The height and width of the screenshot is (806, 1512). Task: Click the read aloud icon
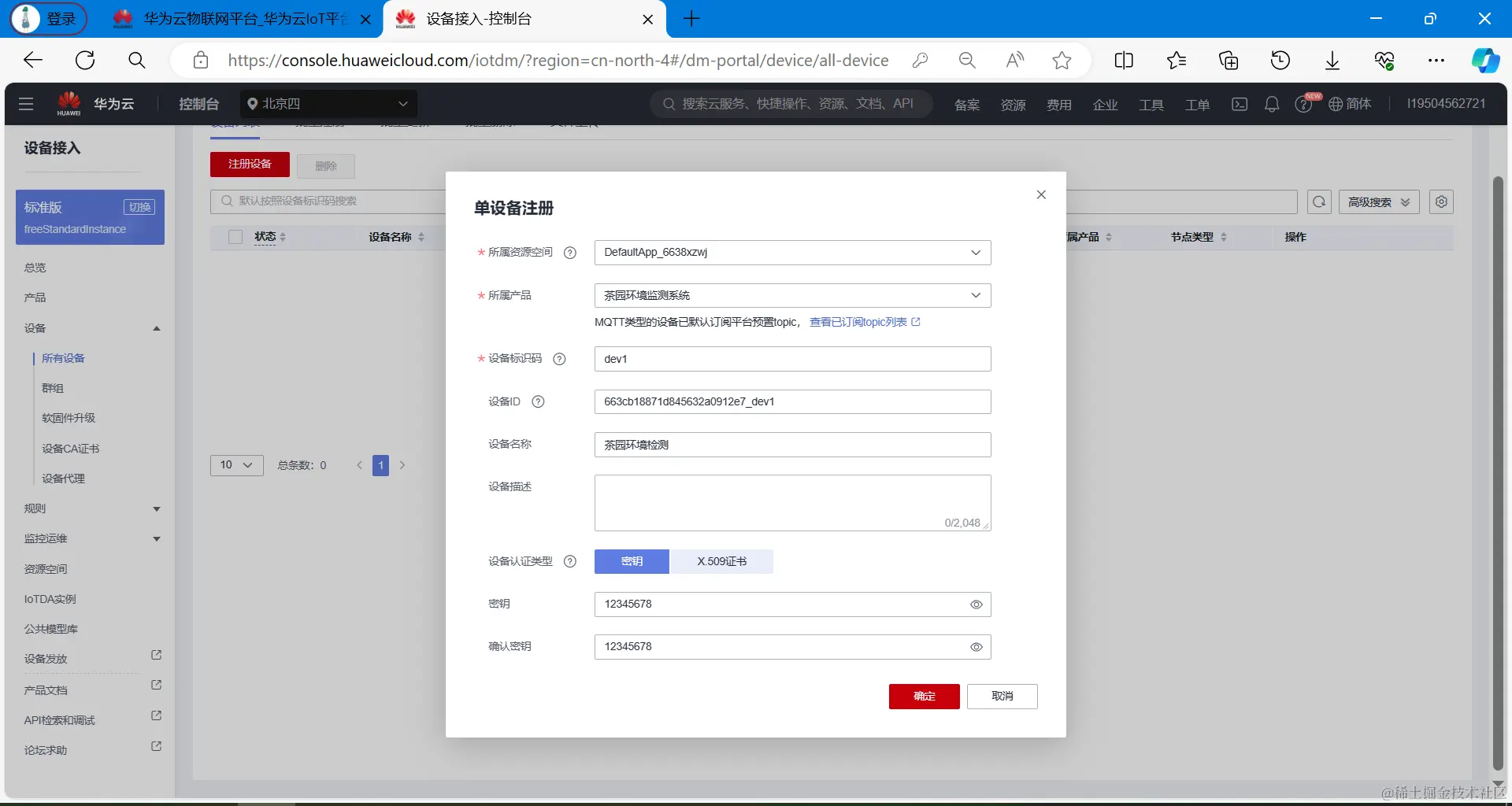pos(1015,61)
